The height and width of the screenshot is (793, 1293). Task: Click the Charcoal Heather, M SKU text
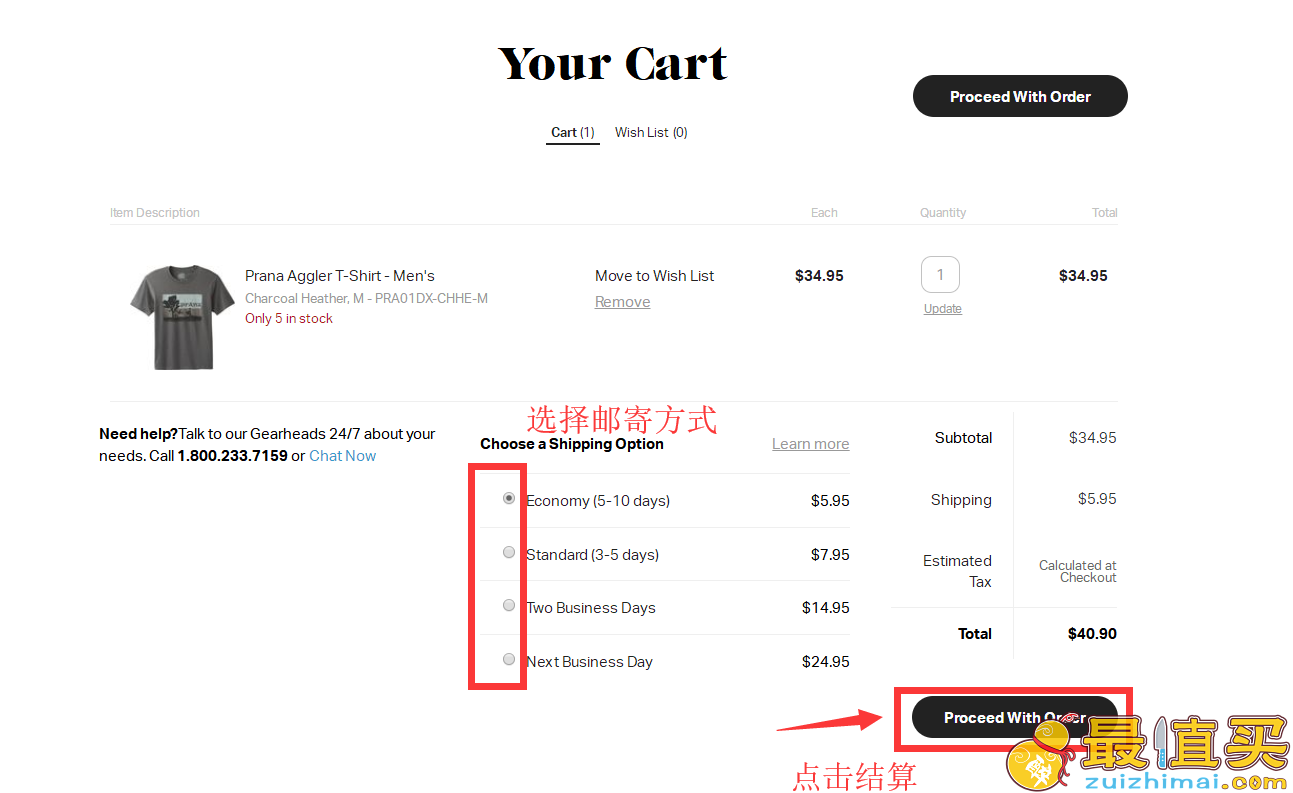[366, 298]
